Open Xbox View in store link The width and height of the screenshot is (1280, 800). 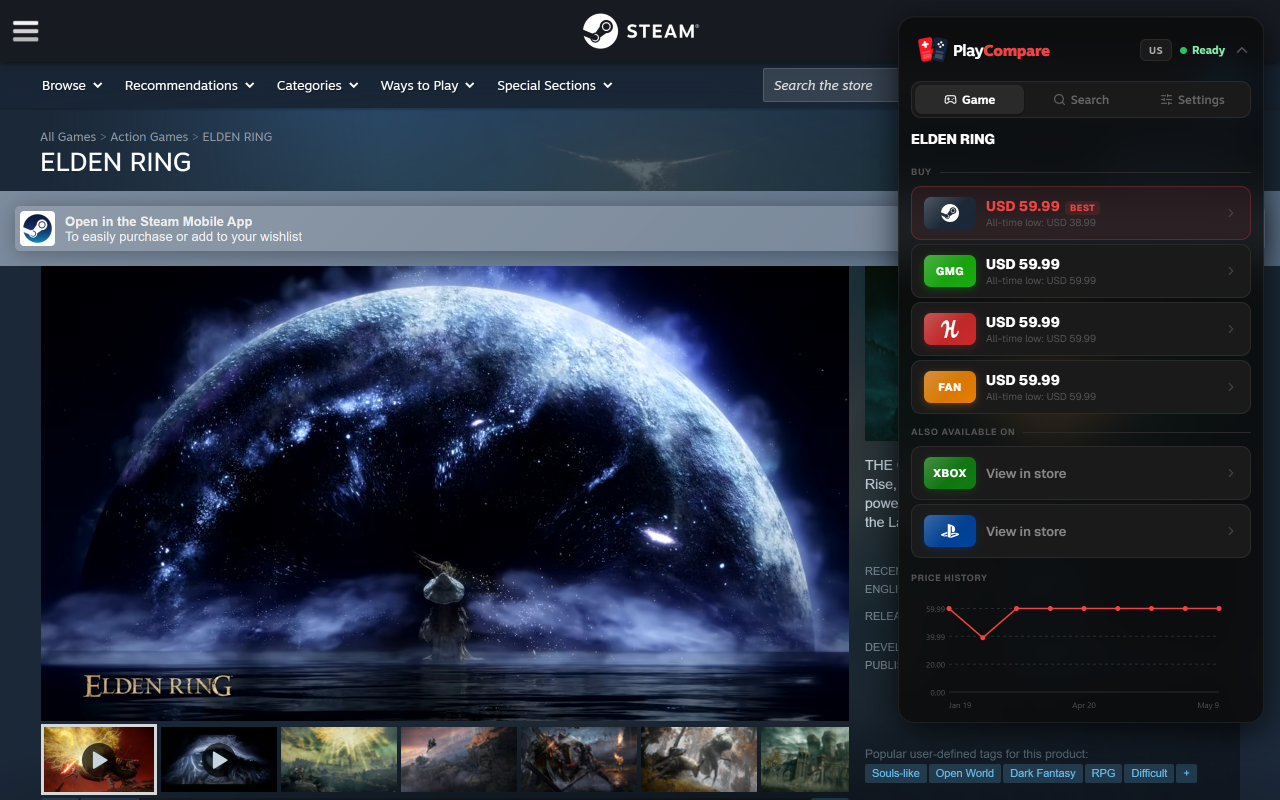tap(1081, 473)
